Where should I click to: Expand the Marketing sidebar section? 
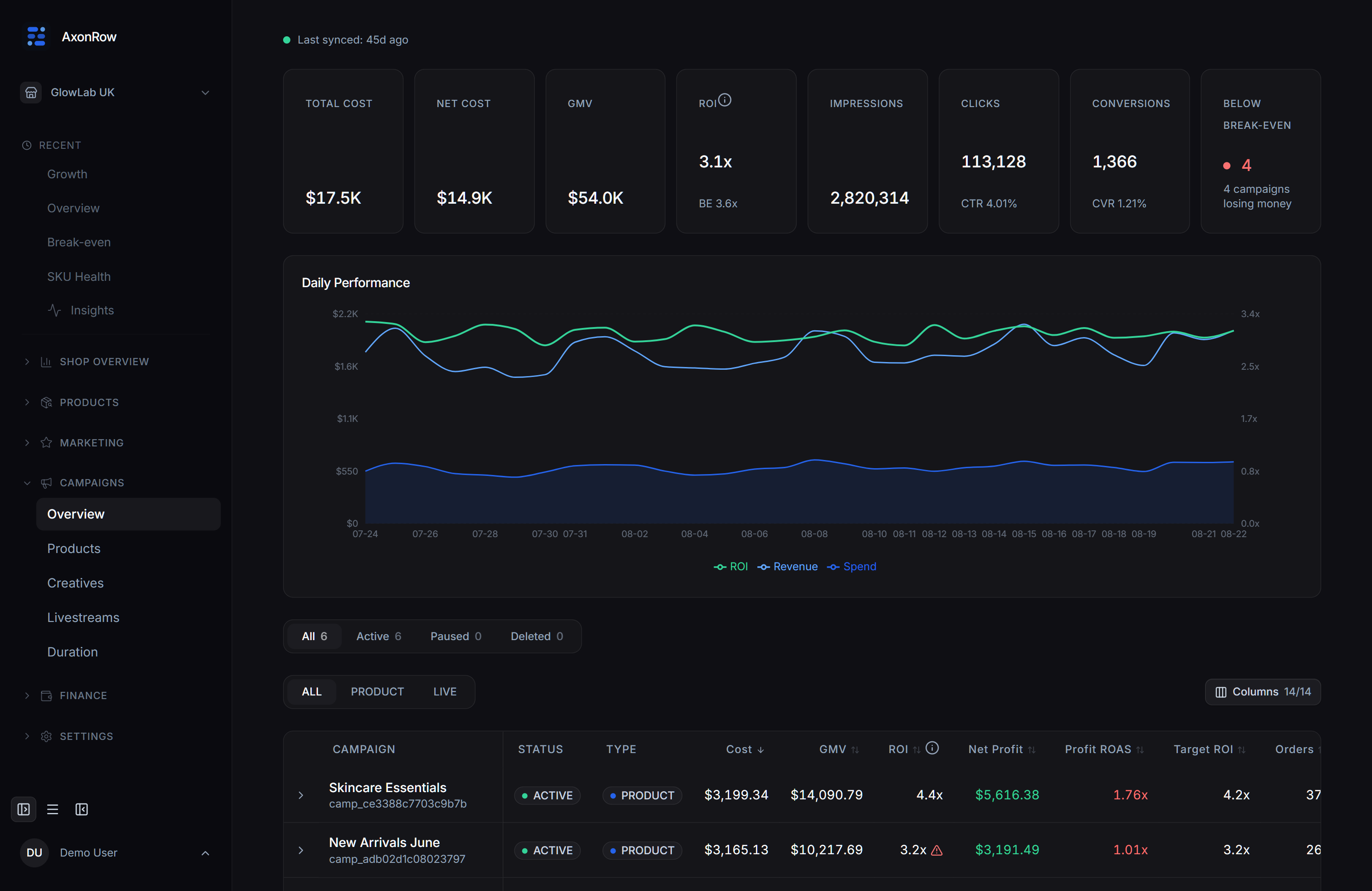(x=27, y=443)
